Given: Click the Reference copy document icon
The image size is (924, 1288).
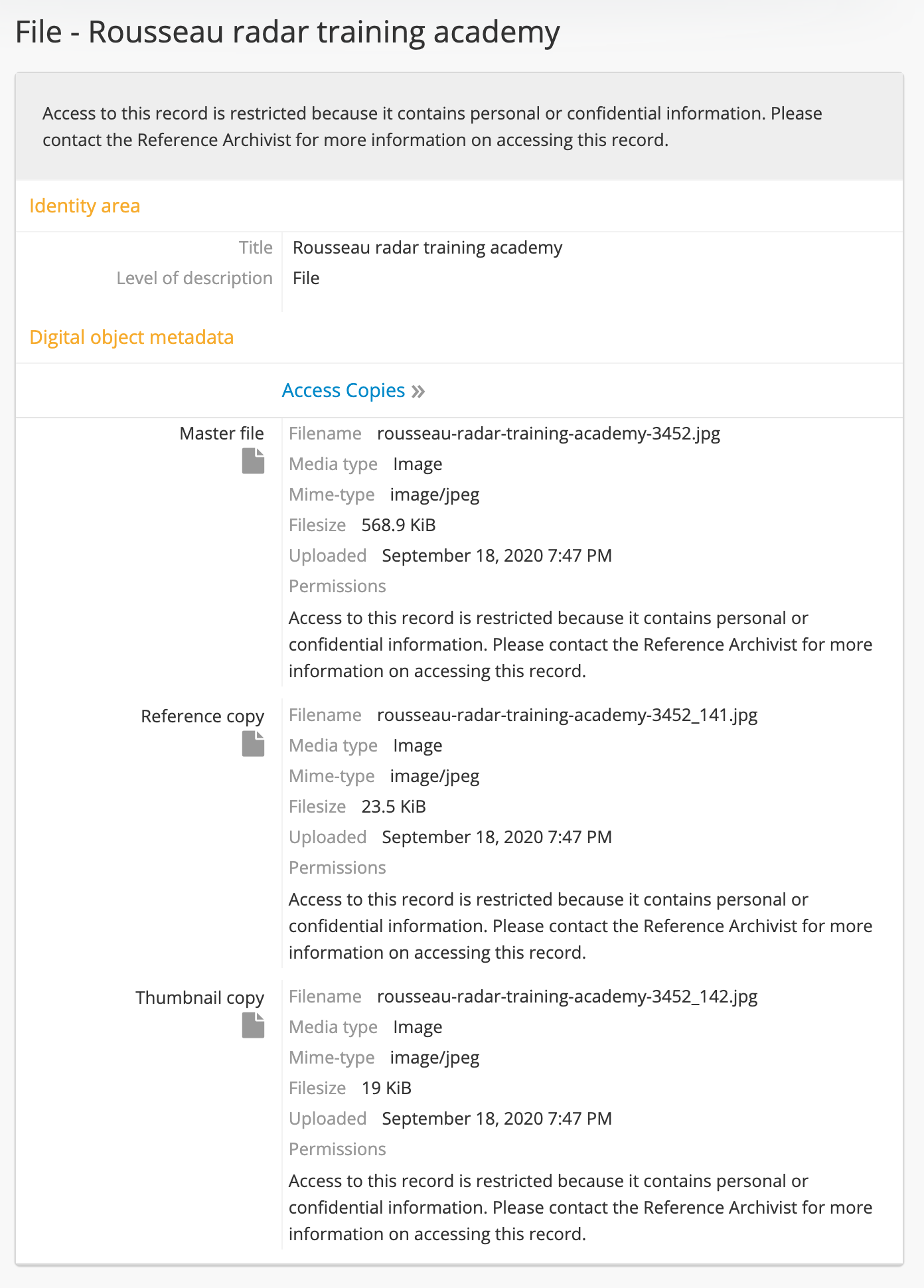Looking at the screenshot, I should [253, 744].
